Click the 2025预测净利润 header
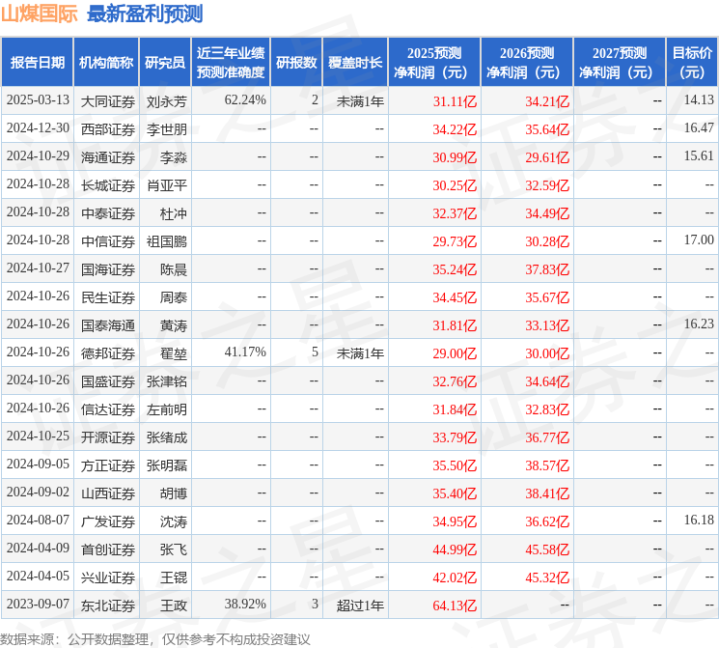The image size is (719, 648). (434, 62)
